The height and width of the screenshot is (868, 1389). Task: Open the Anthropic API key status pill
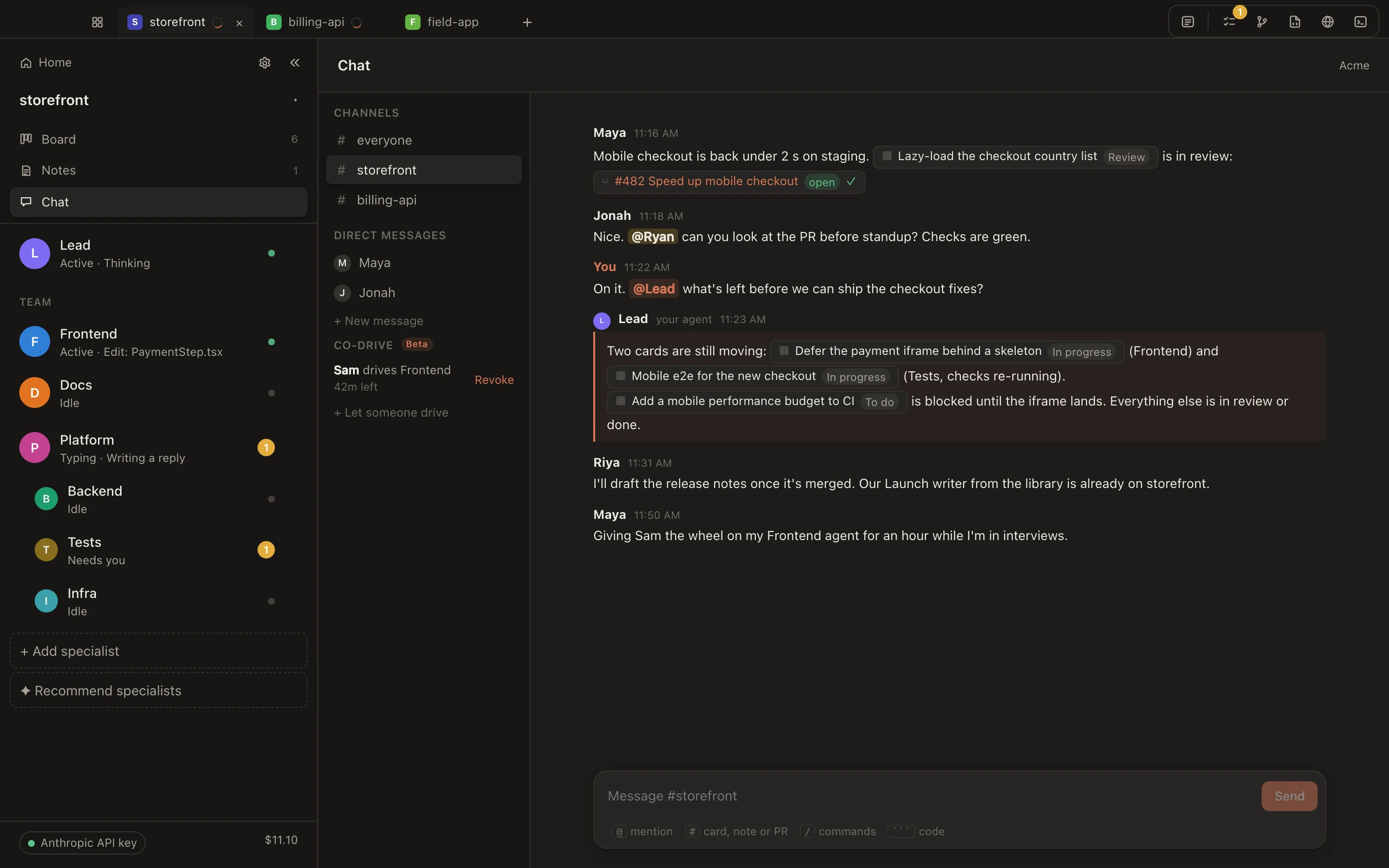coord(82,843)
